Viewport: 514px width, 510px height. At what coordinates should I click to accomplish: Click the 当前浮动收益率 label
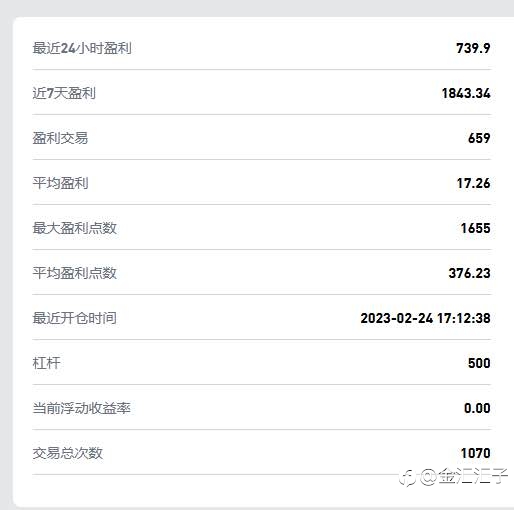82,408
